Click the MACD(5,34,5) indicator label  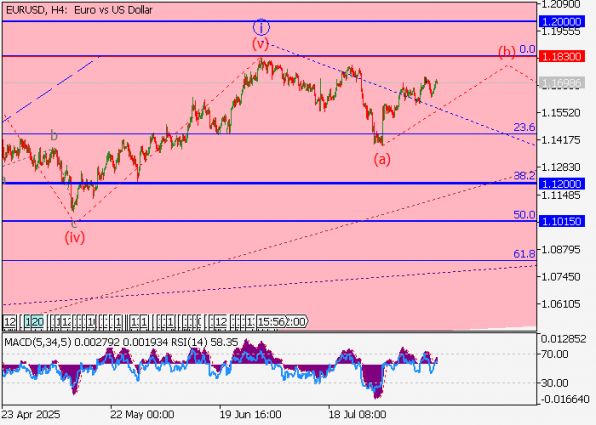[38, 342]
